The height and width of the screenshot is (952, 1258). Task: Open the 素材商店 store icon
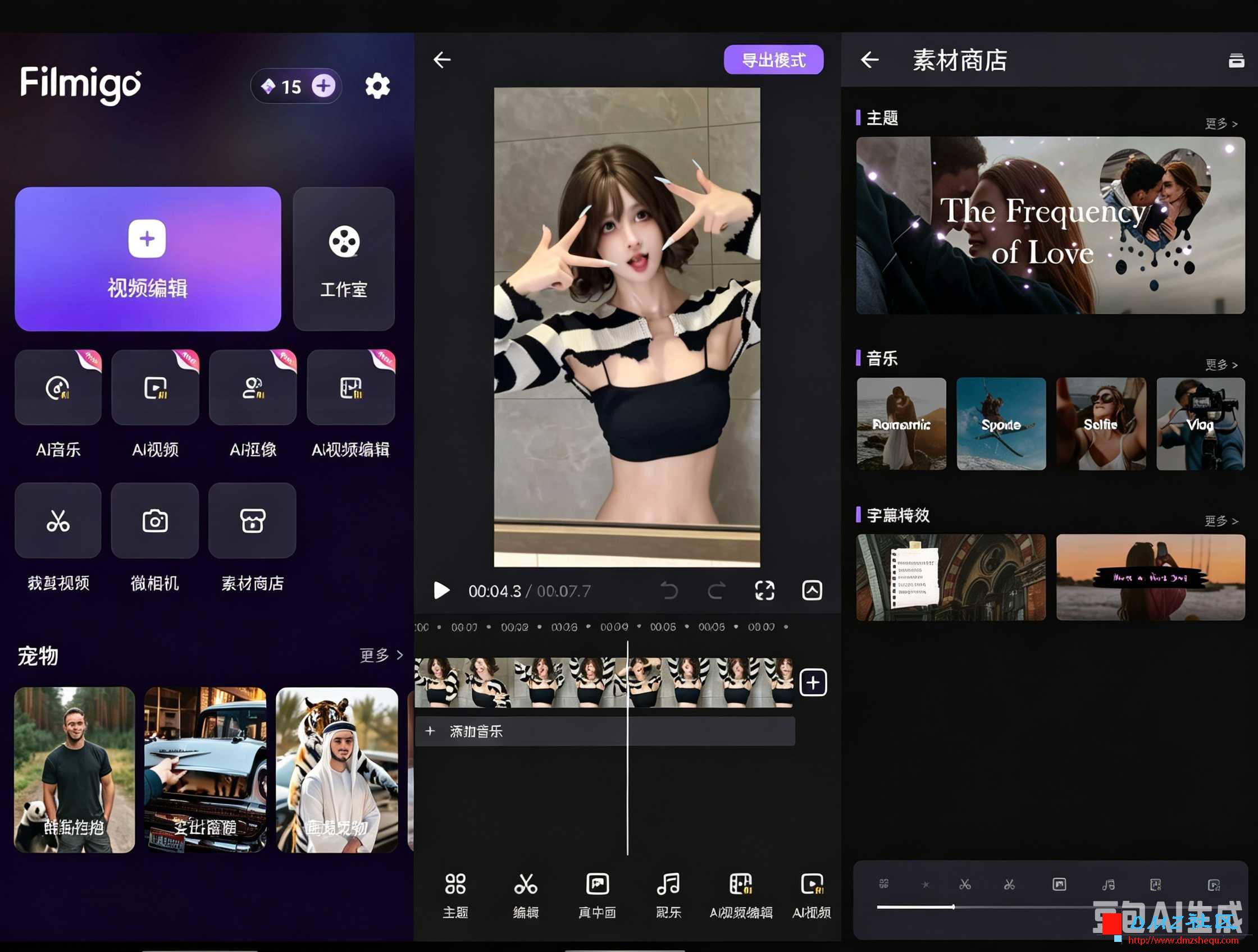252,520
